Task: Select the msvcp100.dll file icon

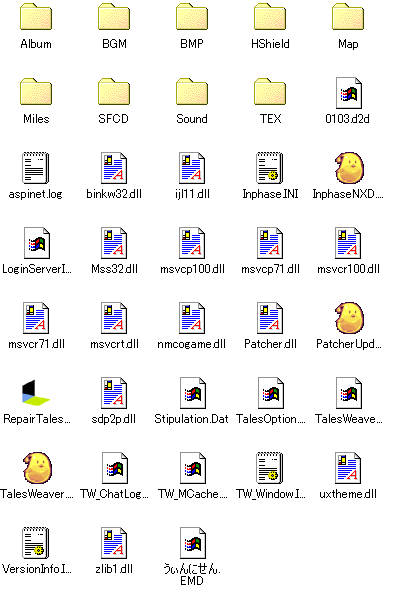Action: 192,243
